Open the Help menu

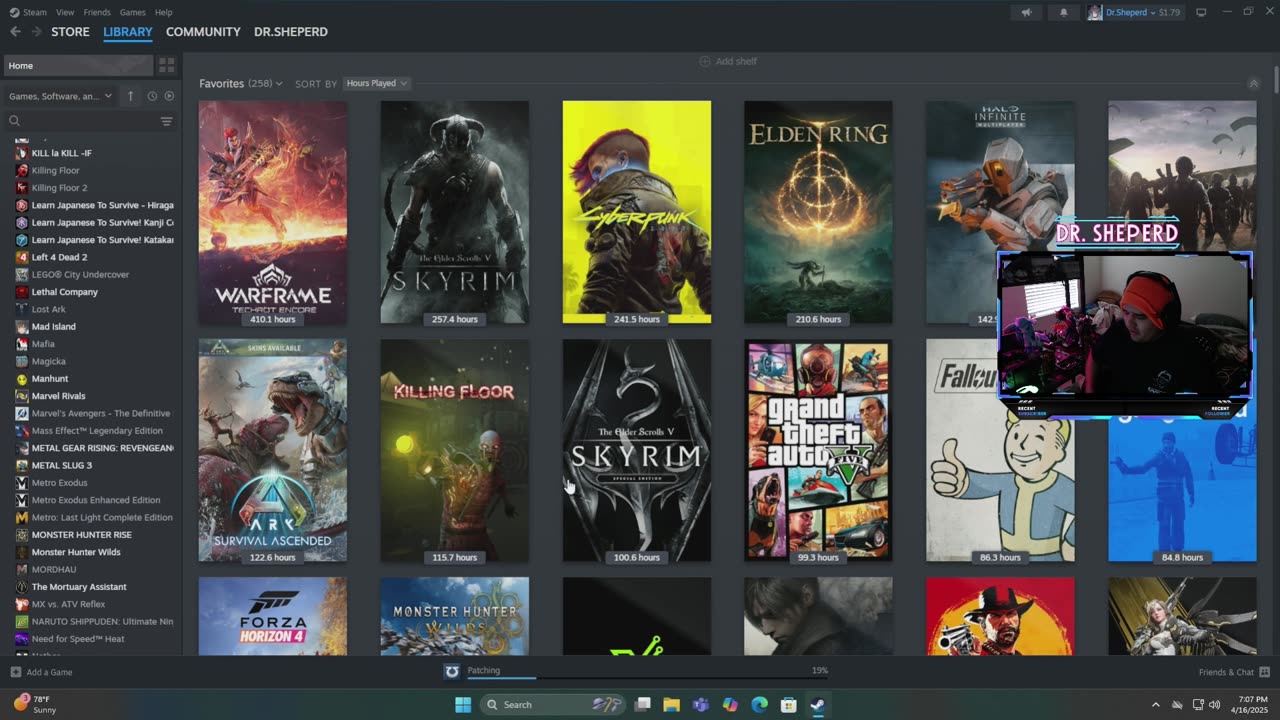164,12
